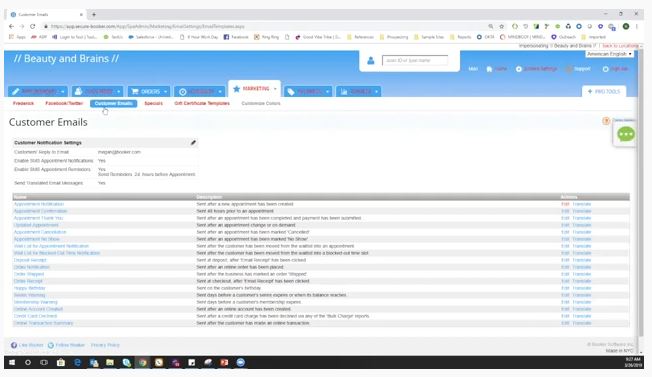The height and width of the screenshot is (377, 652).
Task: Open the green chat bubble widget
Action: pyautogui.click(x=626, y=134)
